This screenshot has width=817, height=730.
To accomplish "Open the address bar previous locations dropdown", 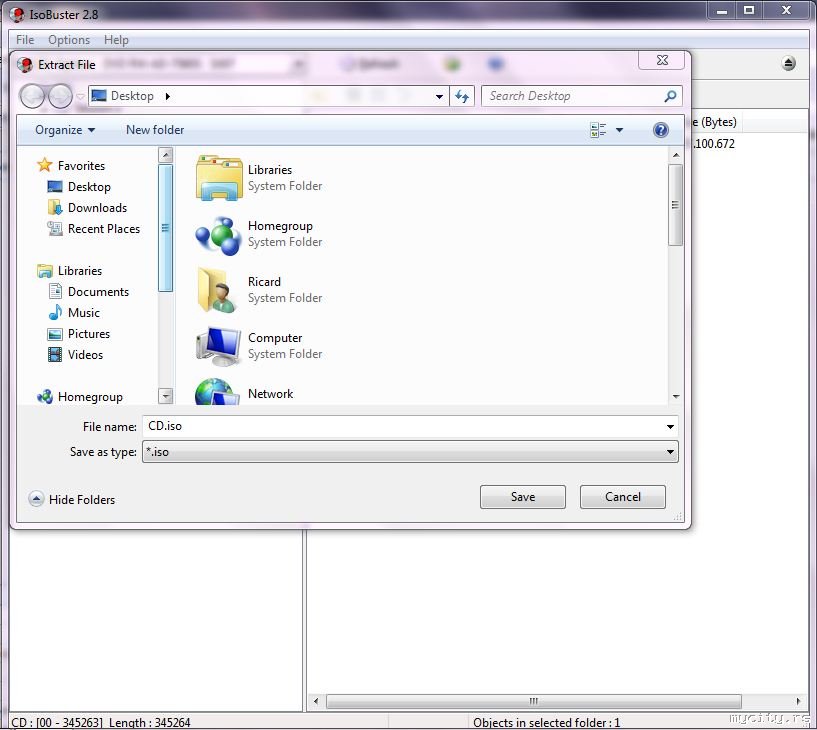I will click(439, 96).
